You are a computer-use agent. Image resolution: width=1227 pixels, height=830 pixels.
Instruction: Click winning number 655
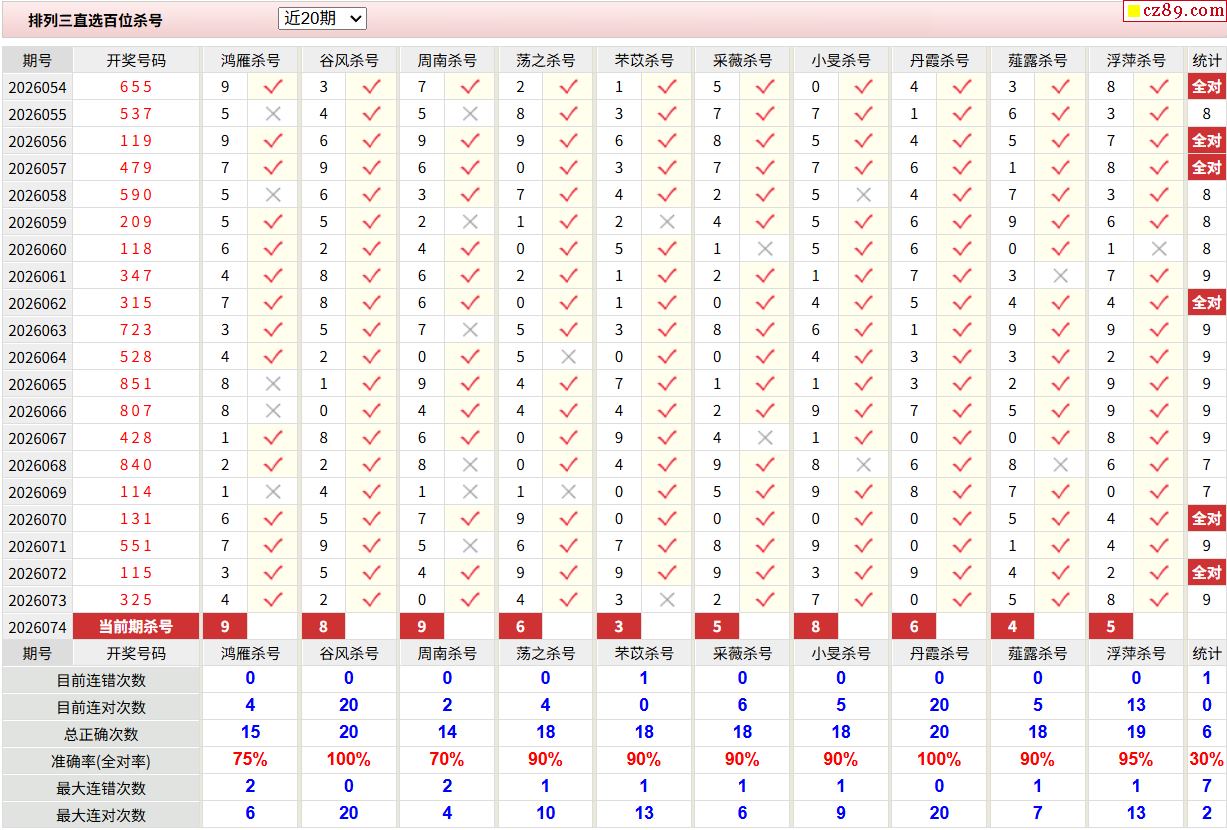click(136, 87)
